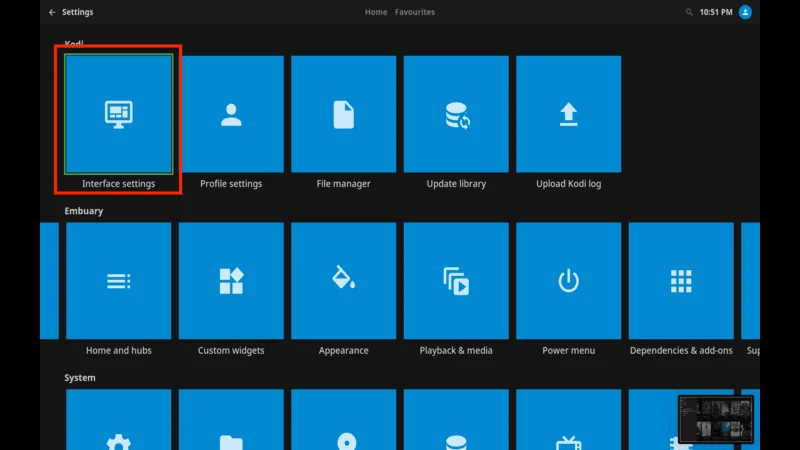800x450 pixels.
Task: Click the "Settings" title text
Action: coord(78,12)
